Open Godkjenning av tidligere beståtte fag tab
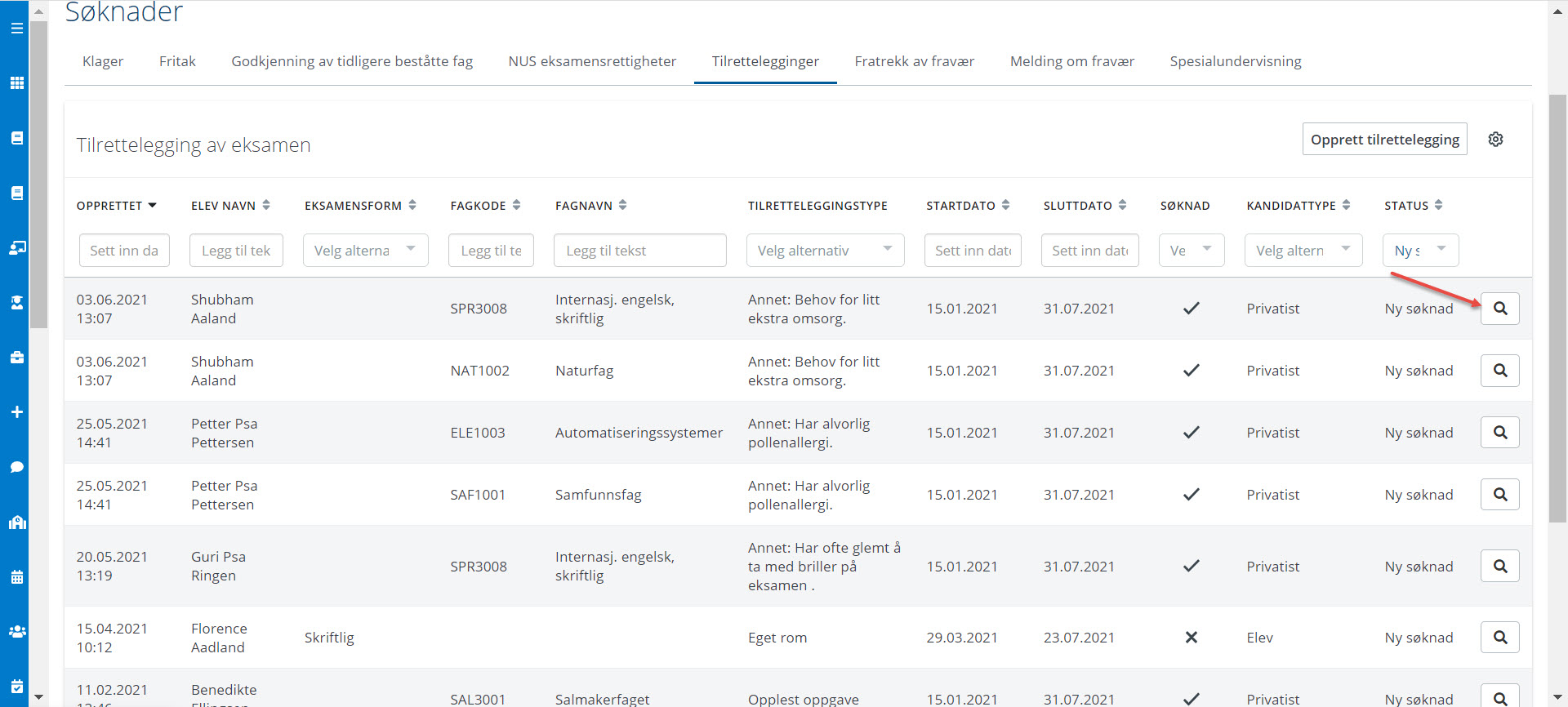Image resolution: width=1568 pixels, height=707 pixels. tap(352, 61)
